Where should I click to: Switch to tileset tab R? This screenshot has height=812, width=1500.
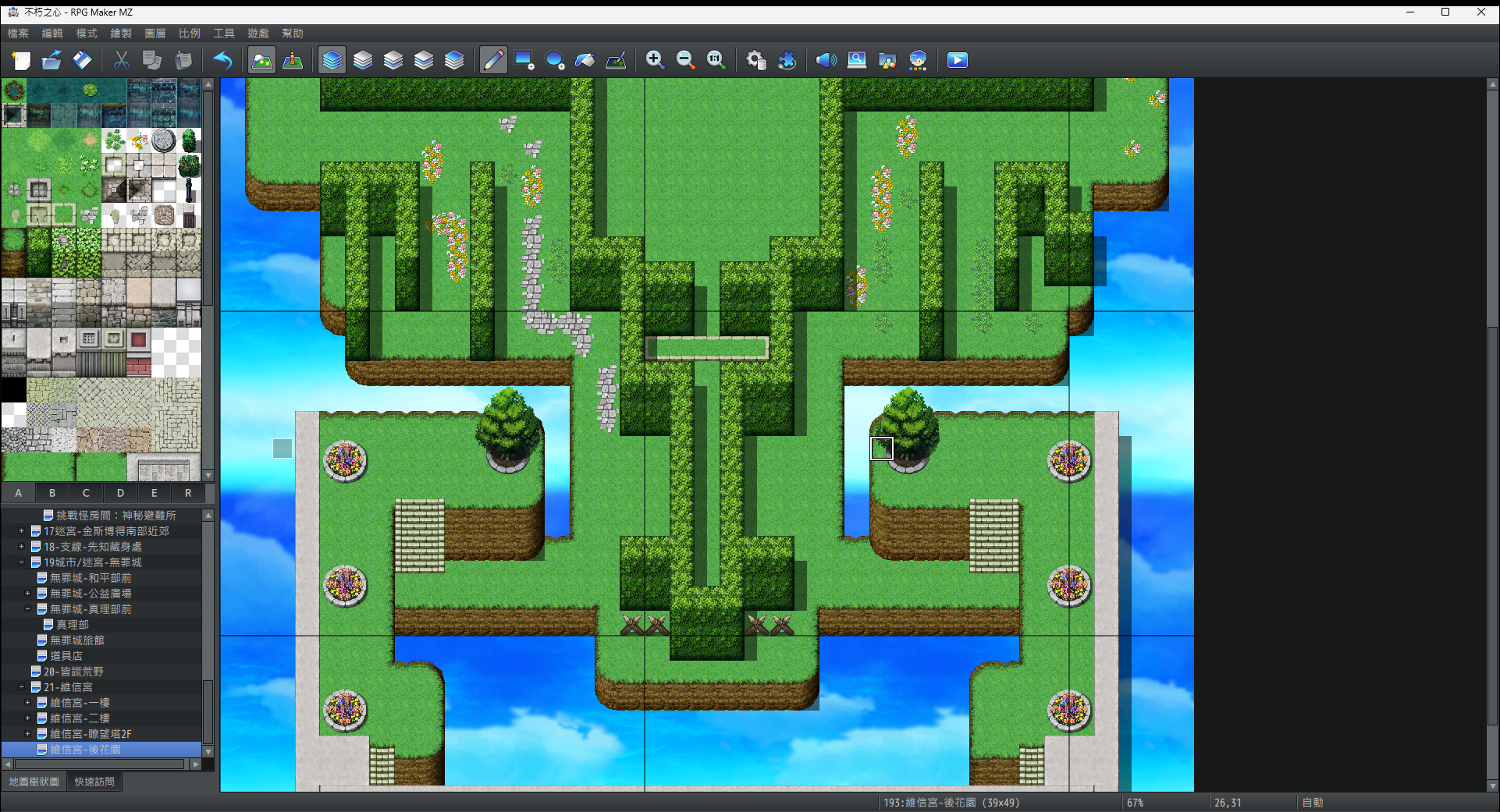[188, 493]
